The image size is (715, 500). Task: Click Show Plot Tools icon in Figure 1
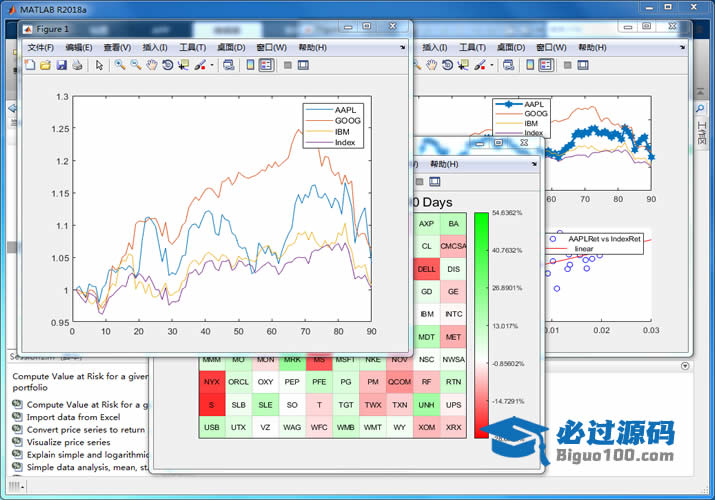[x=303, y=65]
